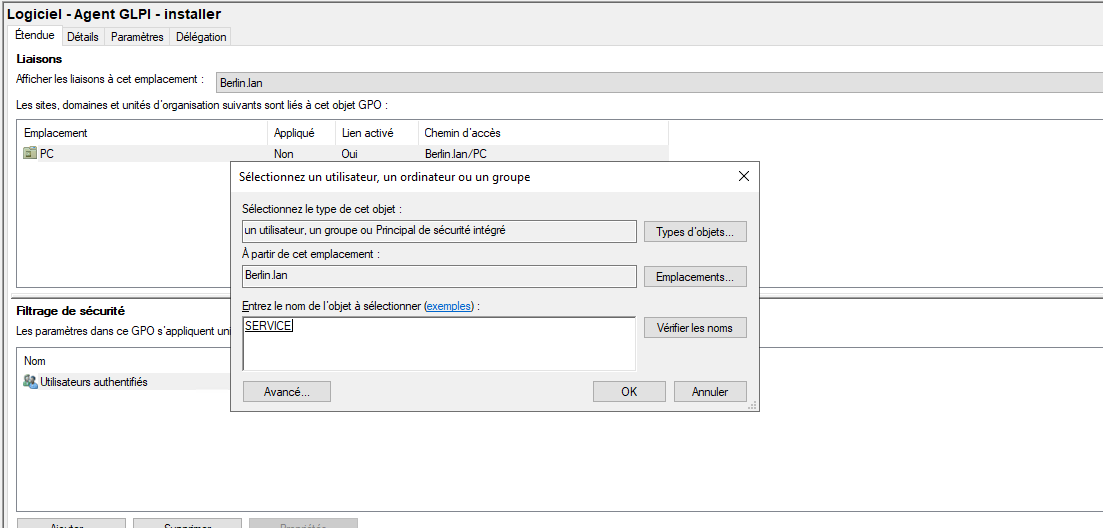Switch to the Détails tab
This screenshot has width=1103, height=528.
[x=83, y=37]
